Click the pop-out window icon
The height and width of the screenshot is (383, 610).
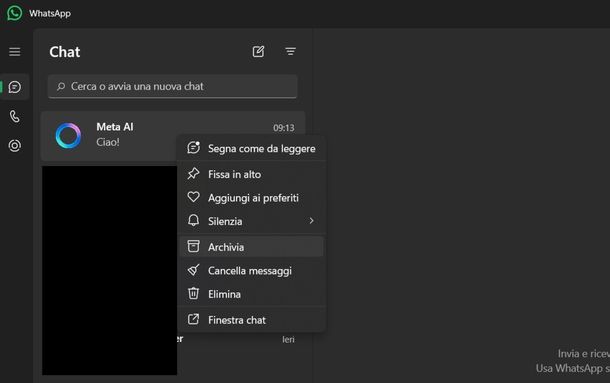click(193, 319)
